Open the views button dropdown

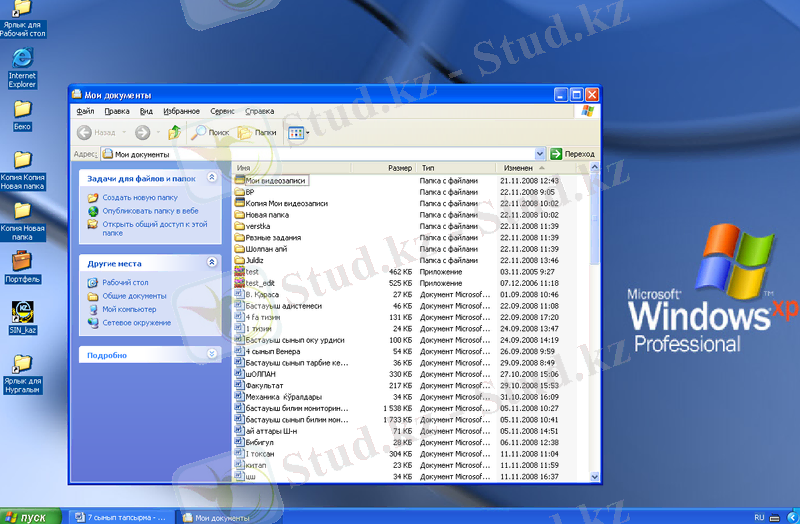click(299, 132)
